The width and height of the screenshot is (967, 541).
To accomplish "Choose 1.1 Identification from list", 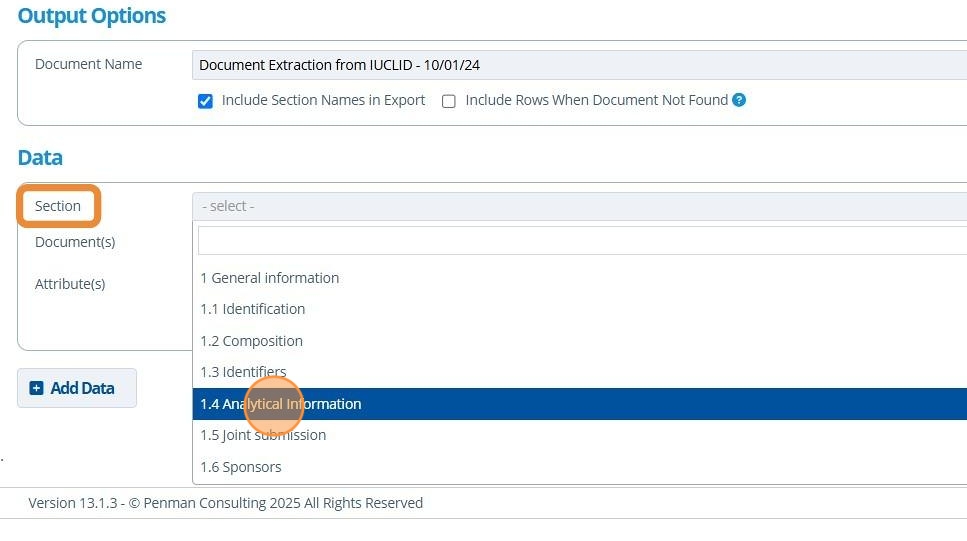I will point(253,309).
